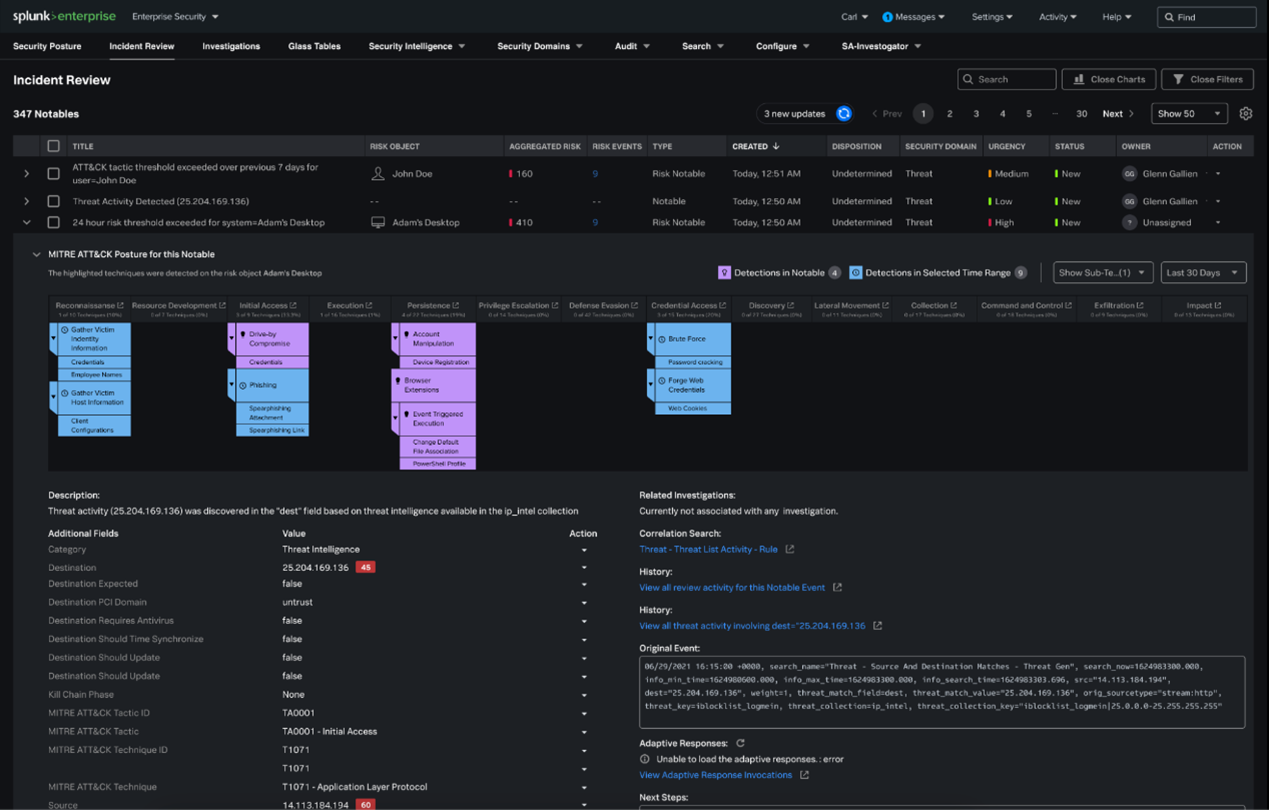Check the 24 hour risk threshold notable checkbox
Viewport: 1269px width, 810px height.
click(x=54, y=222)
